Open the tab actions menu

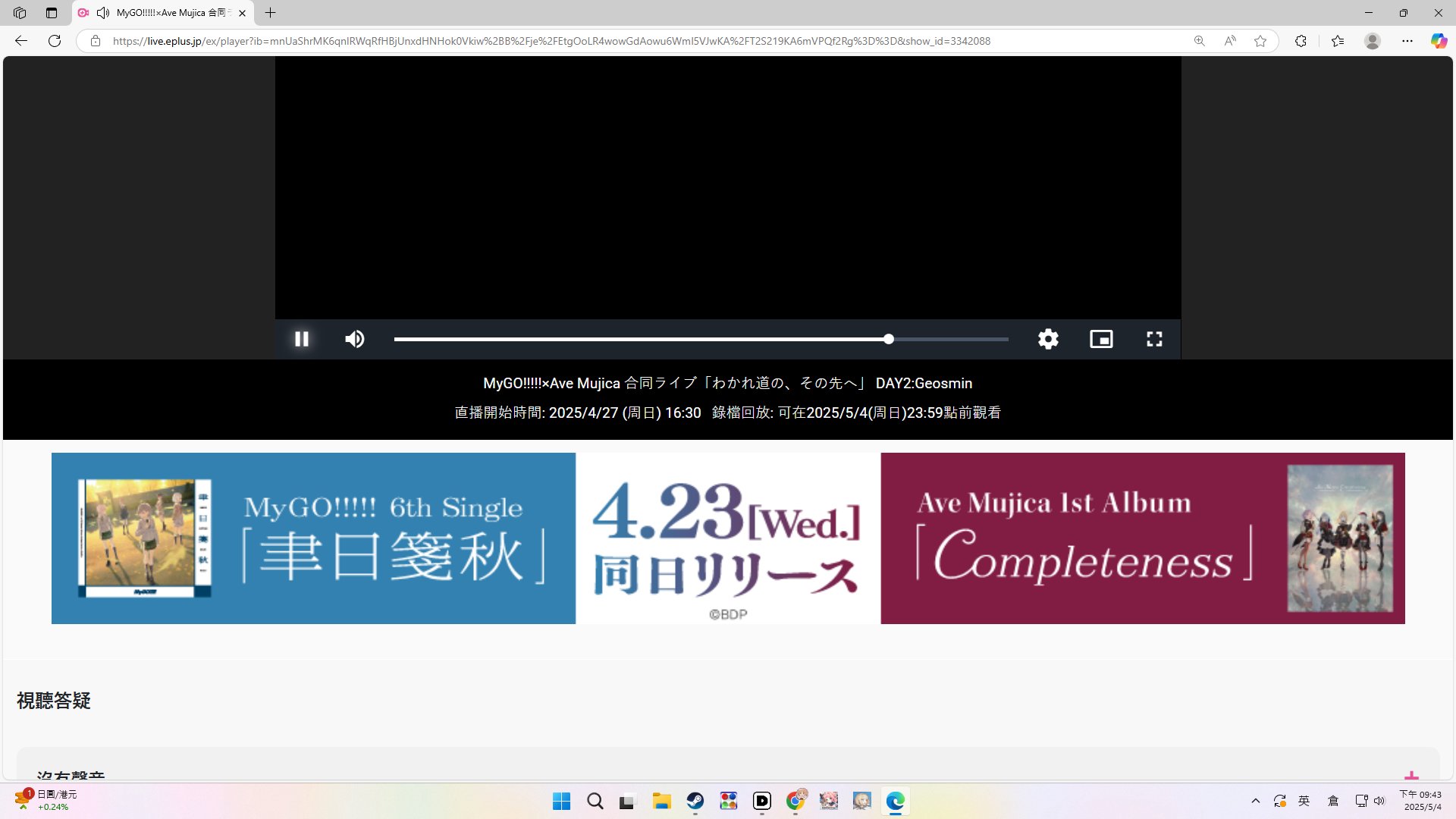point(52,13)
